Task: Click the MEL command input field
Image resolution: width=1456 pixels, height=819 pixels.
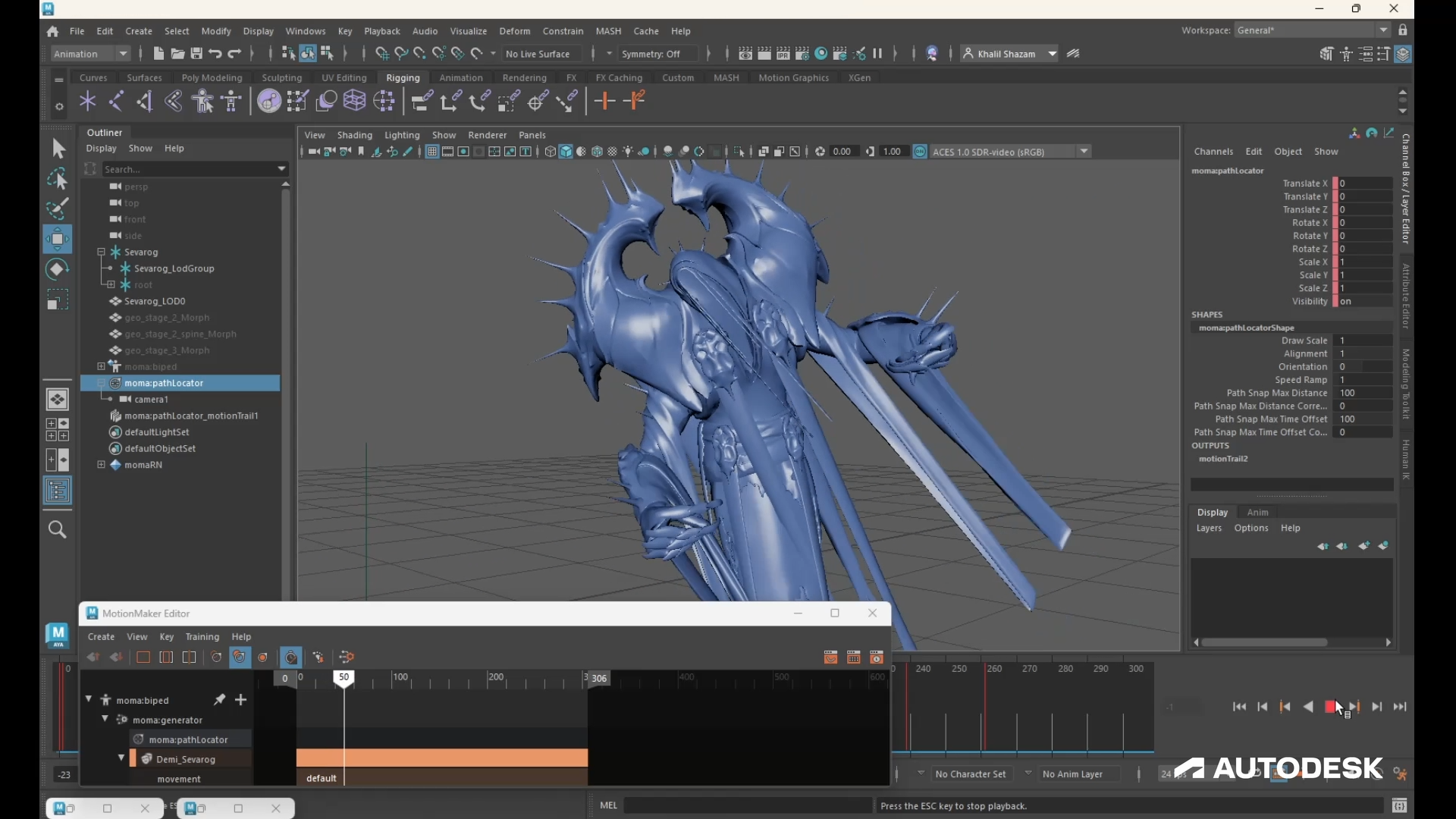Action: coord(747,805)
